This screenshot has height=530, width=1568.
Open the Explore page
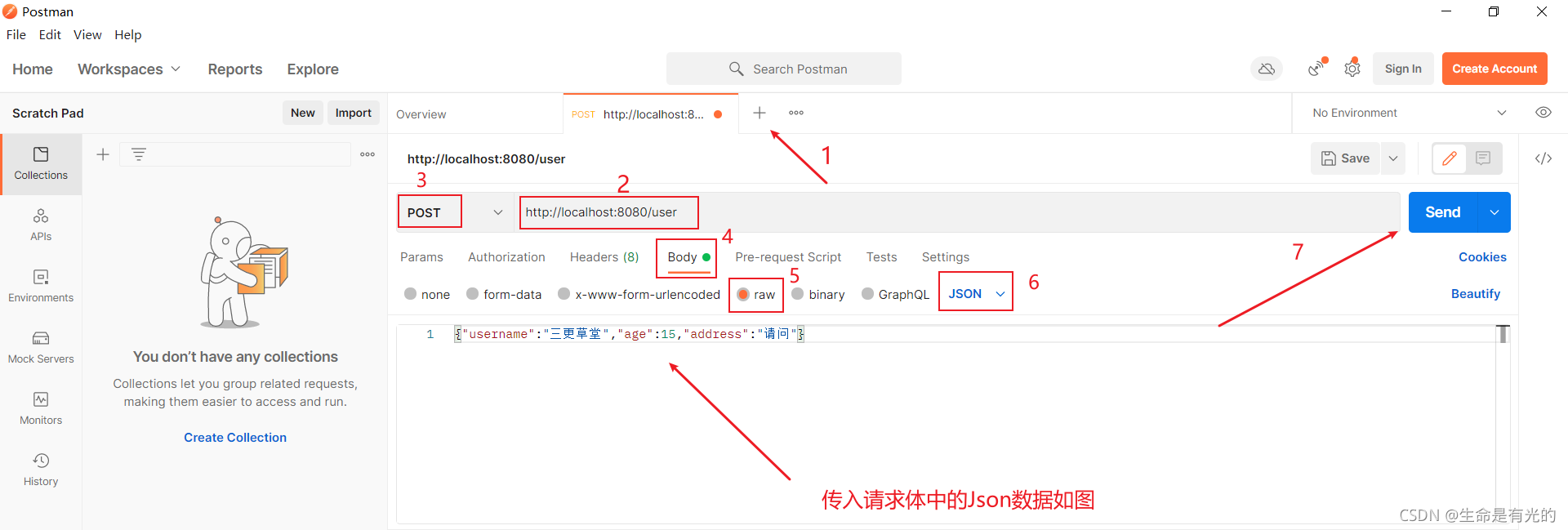pyautogui.click(x=313, y=69)
